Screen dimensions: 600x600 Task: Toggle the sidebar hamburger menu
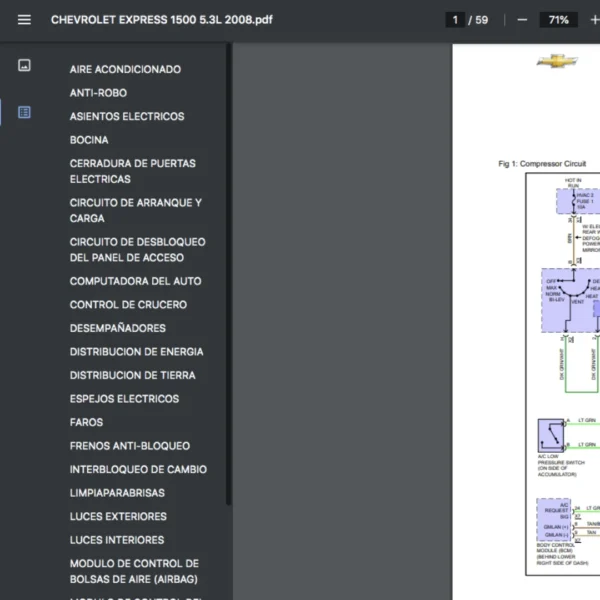pyautogui.click(x=24, y=20)
